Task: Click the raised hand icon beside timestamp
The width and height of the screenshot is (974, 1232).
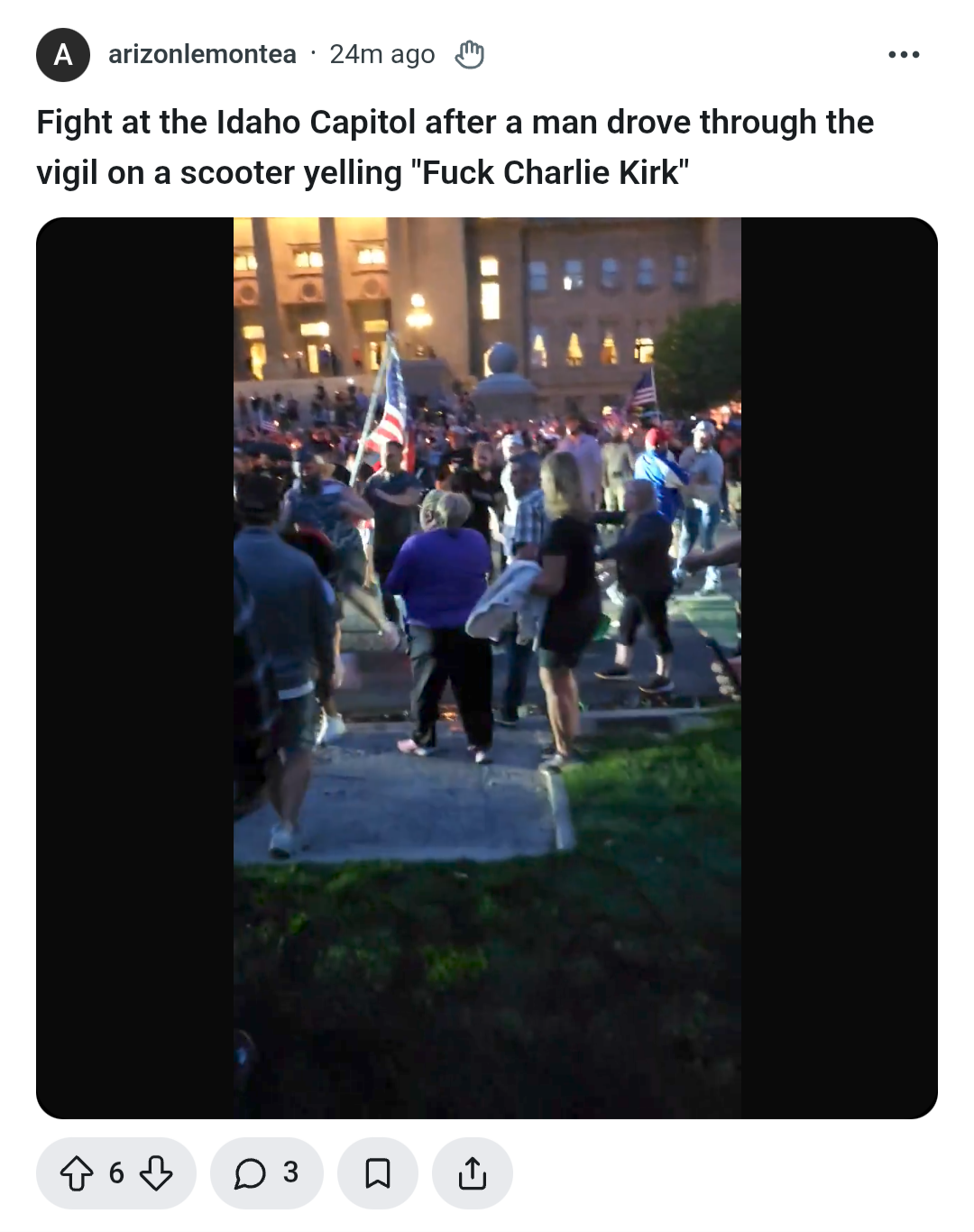Action: pyautogui.click(x=469, y=55)
